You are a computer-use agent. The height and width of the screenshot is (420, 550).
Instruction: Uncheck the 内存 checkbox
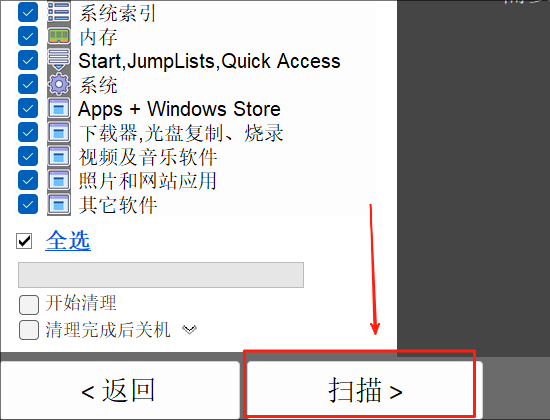[x=28, y=36]
